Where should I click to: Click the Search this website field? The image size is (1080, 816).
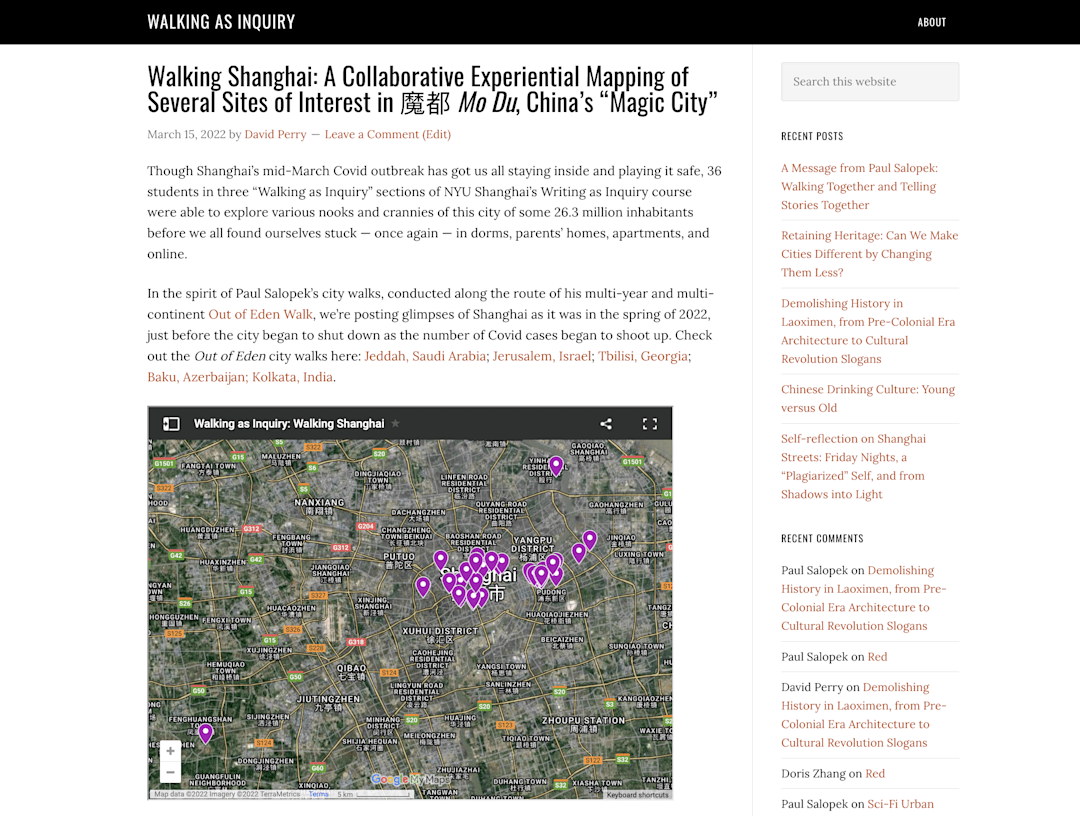pos(869,82)
